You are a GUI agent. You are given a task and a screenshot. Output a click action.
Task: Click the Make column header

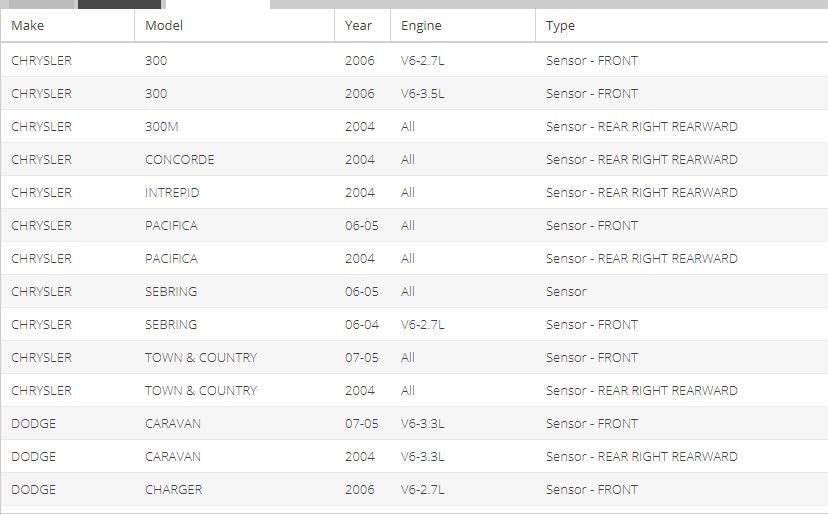point(68,25)
